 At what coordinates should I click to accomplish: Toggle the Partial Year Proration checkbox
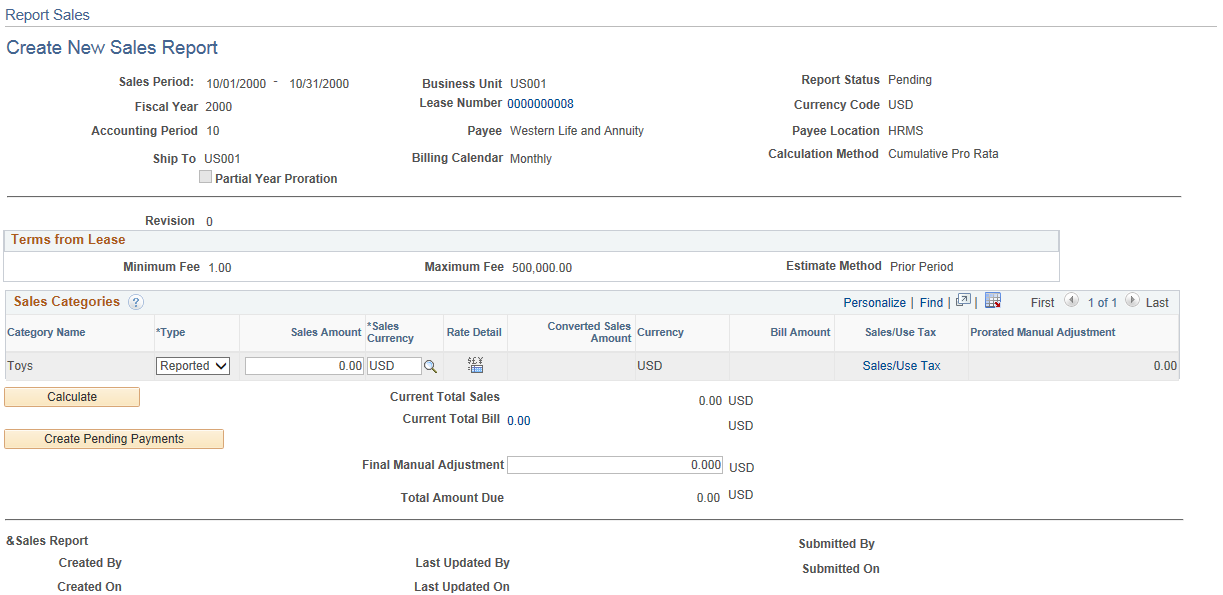[x=205, y=177]
